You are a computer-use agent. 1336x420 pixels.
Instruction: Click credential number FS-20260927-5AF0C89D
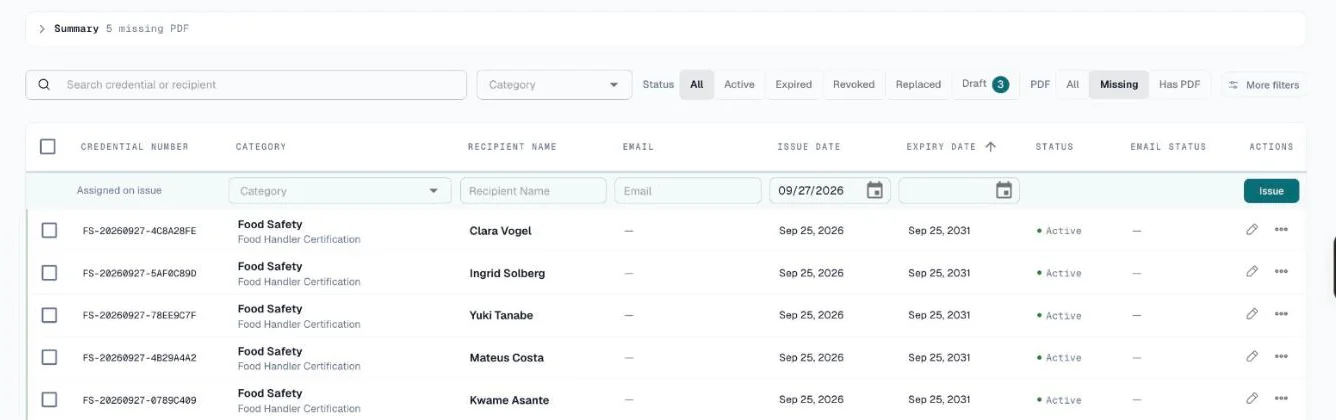(140, 273)
